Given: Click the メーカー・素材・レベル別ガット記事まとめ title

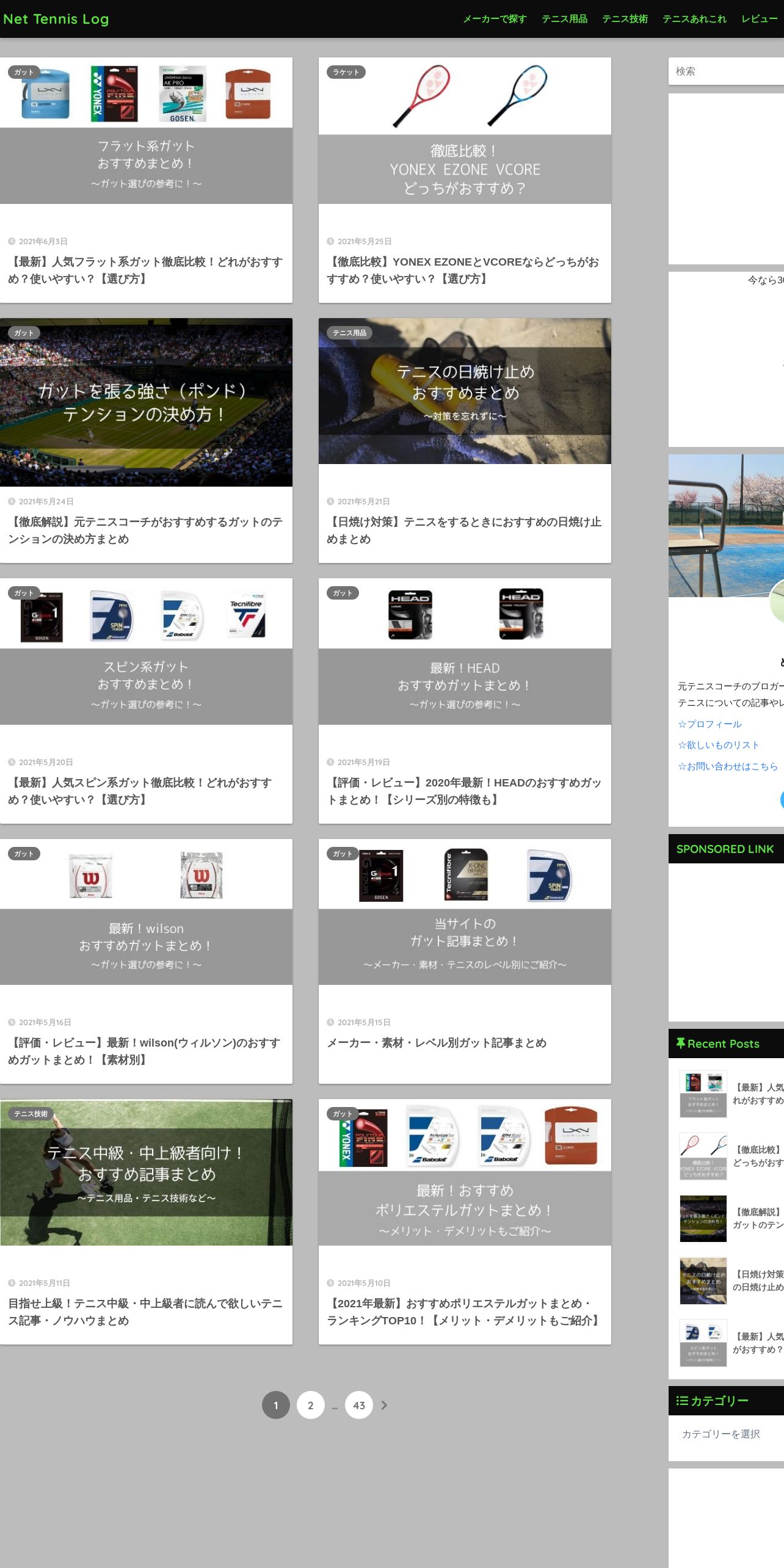Looking at the screenshot, I should coord(437,1043).
